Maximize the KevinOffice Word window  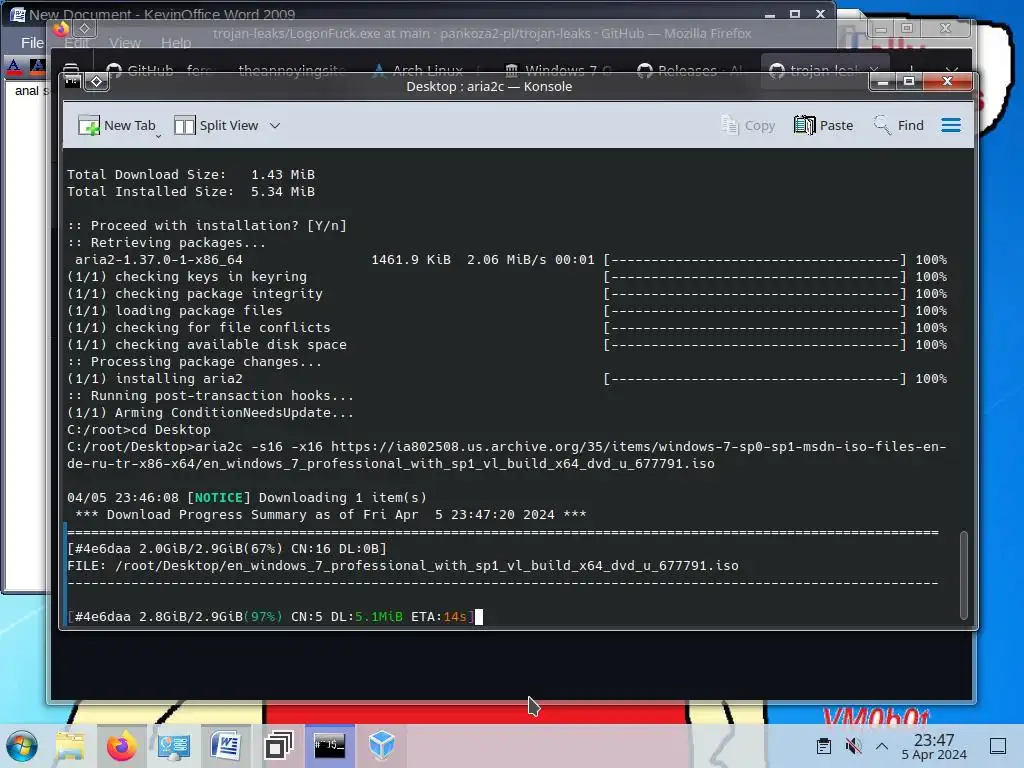pos(795,14)
